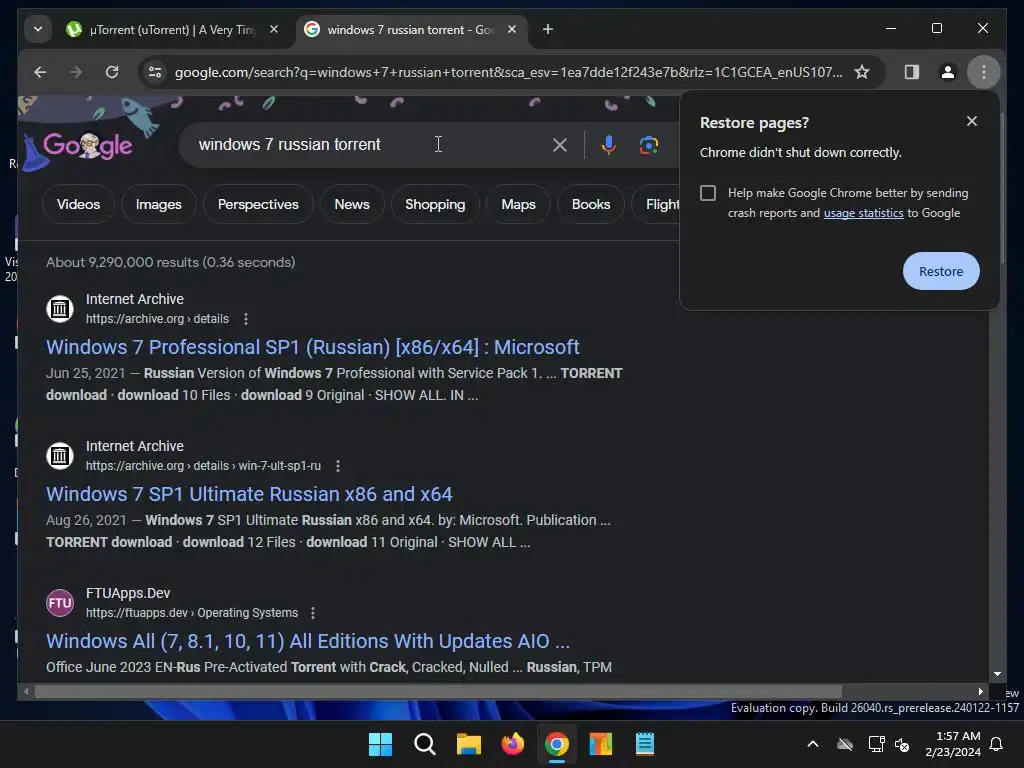Open Chrome side panel
Viewport: 1024px width, 768px height.
[912, 72]
